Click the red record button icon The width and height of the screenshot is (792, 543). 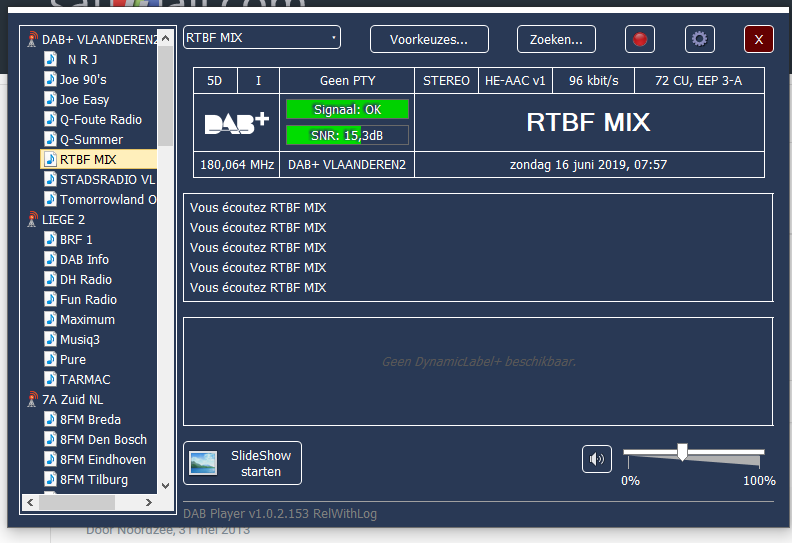(x=639, y=39)
